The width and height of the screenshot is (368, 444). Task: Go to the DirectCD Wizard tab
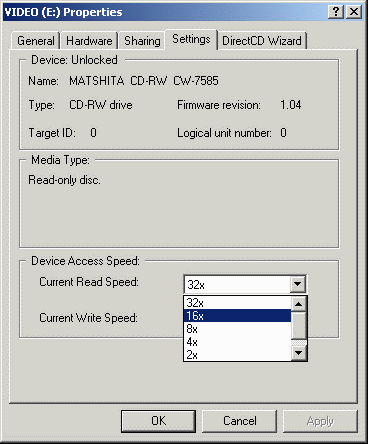tap(262, 41)
